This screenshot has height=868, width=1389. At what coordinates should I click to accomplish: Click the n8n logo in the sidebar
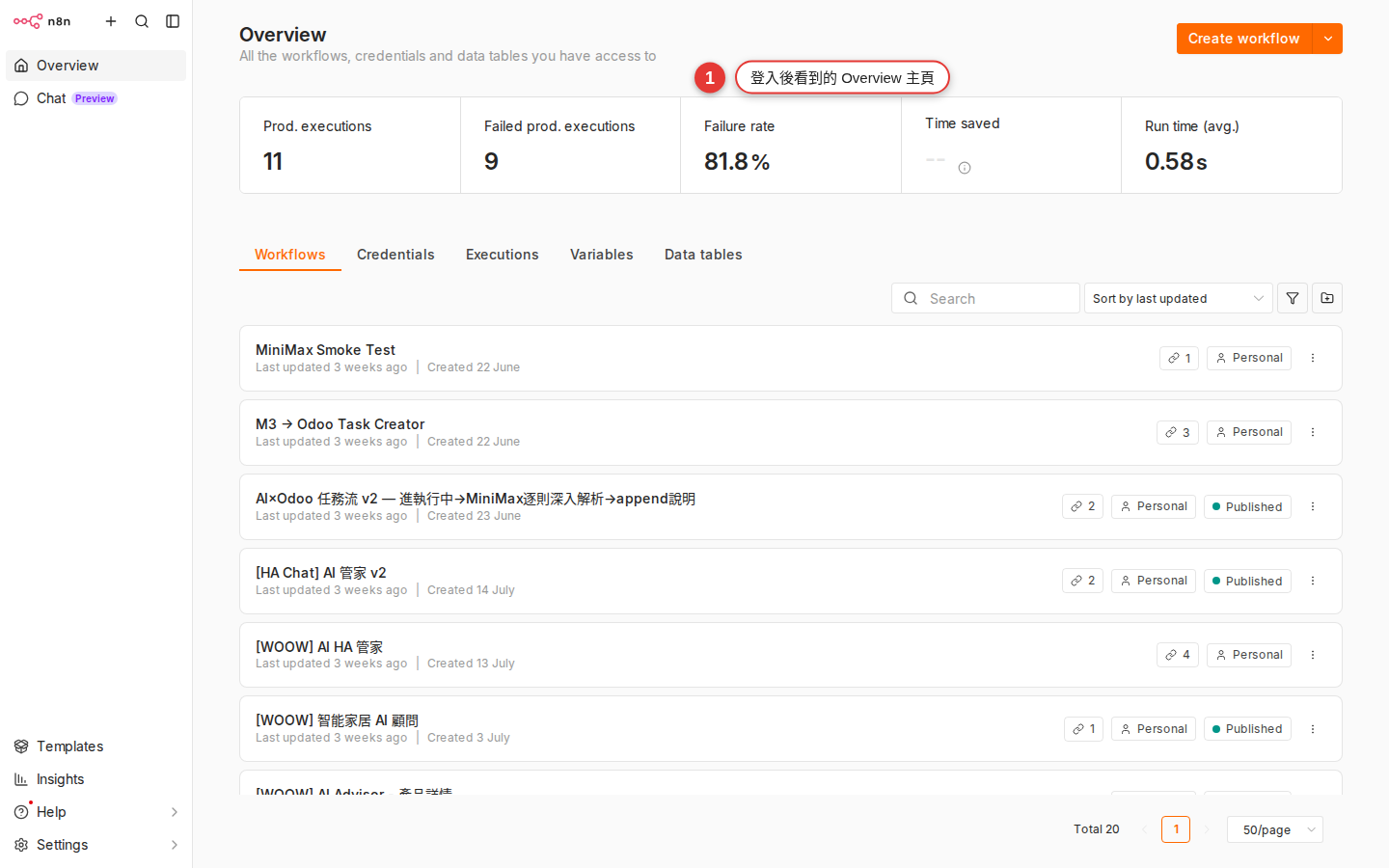point(42,21)
